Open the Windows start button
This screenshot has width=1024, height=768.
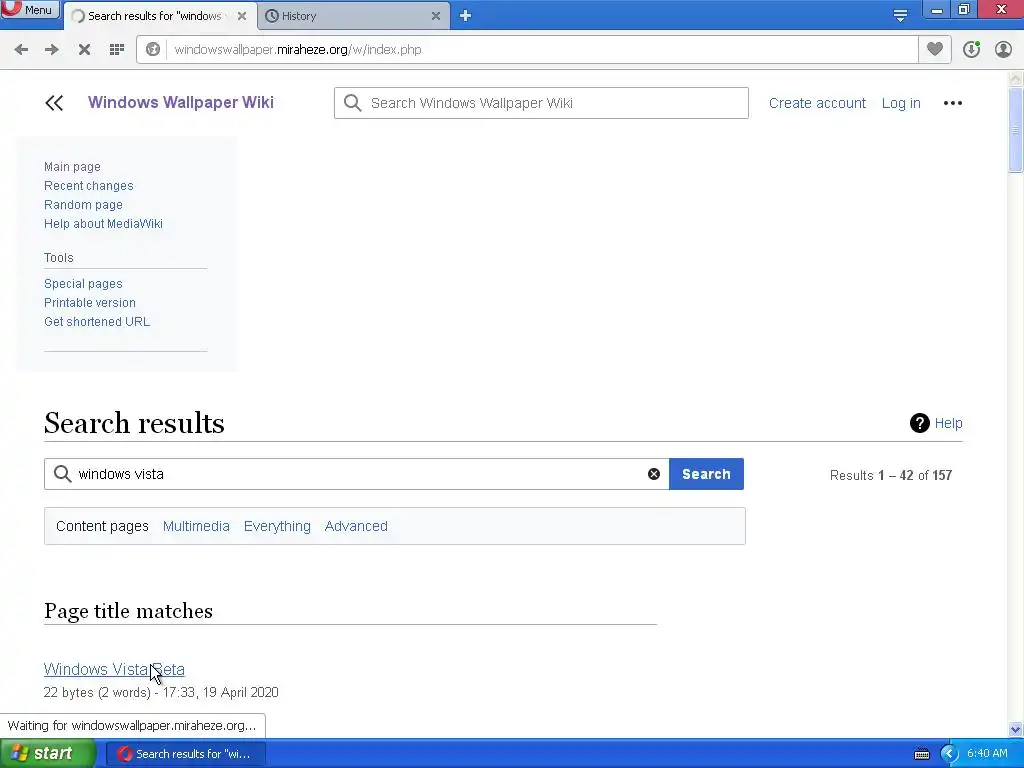[48, 754]
